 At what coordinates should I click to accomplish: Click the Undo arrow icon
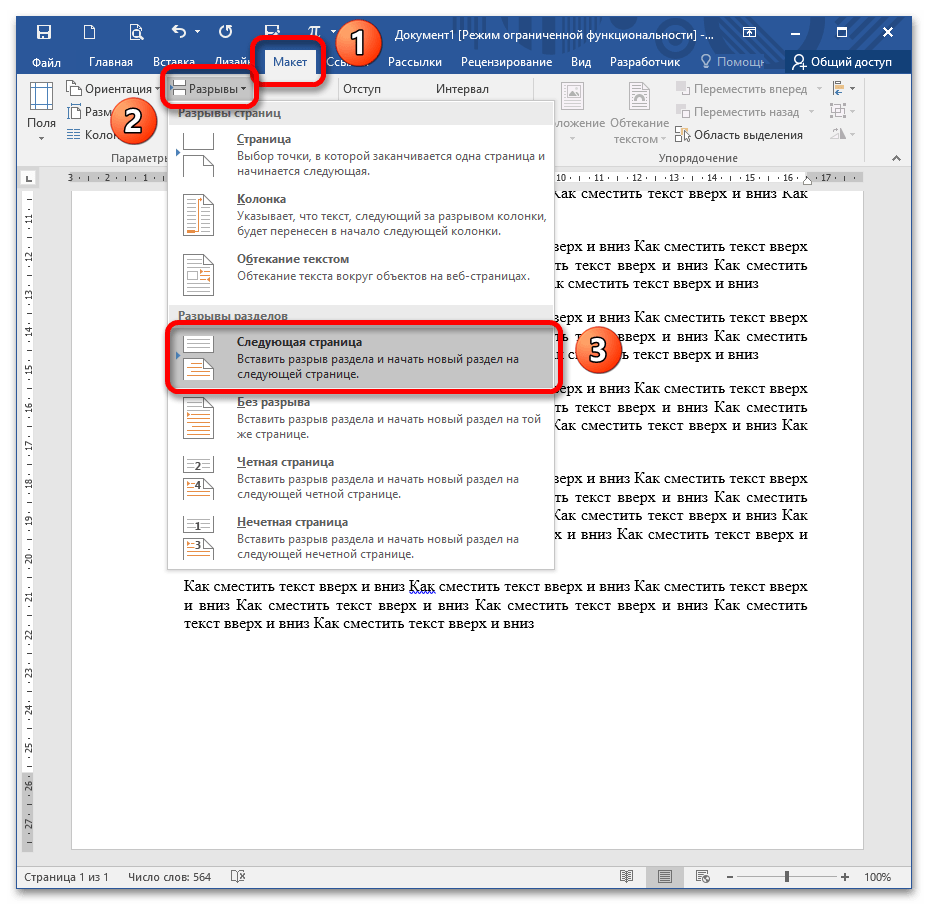click(179, 33)
